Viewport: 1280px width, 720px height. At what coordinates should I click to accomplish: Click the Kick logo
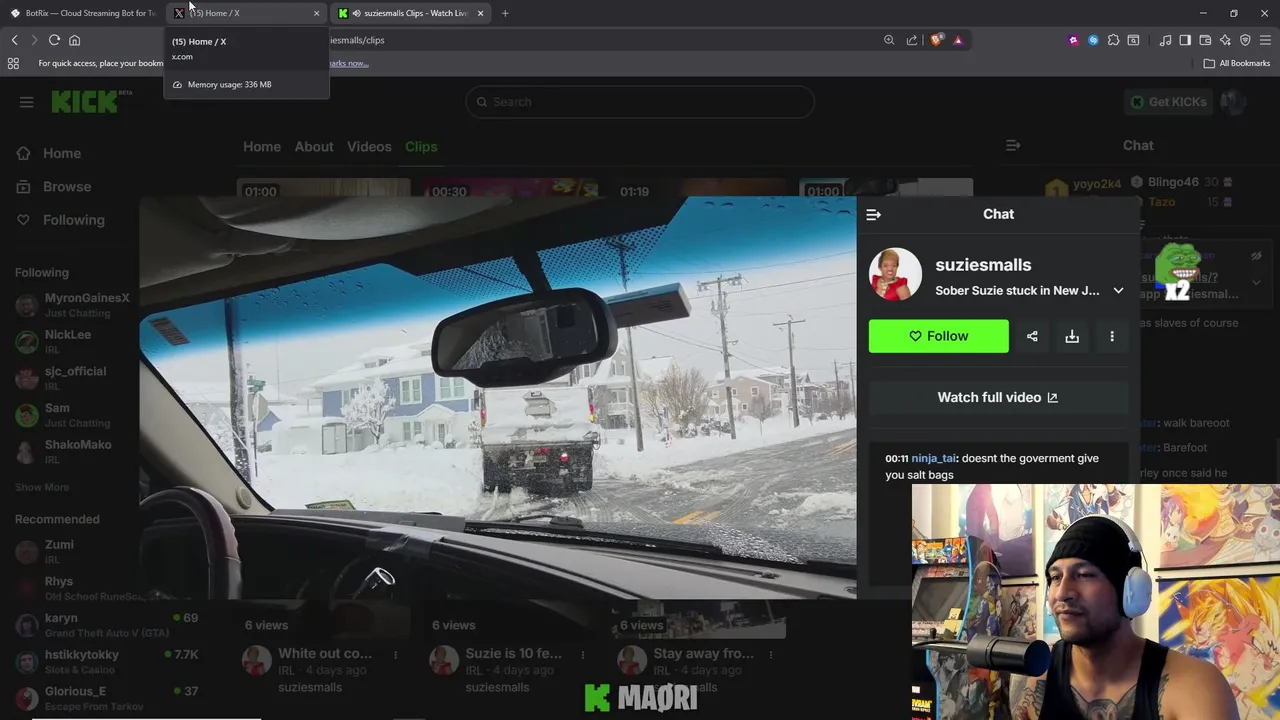(x=91, y=101)
